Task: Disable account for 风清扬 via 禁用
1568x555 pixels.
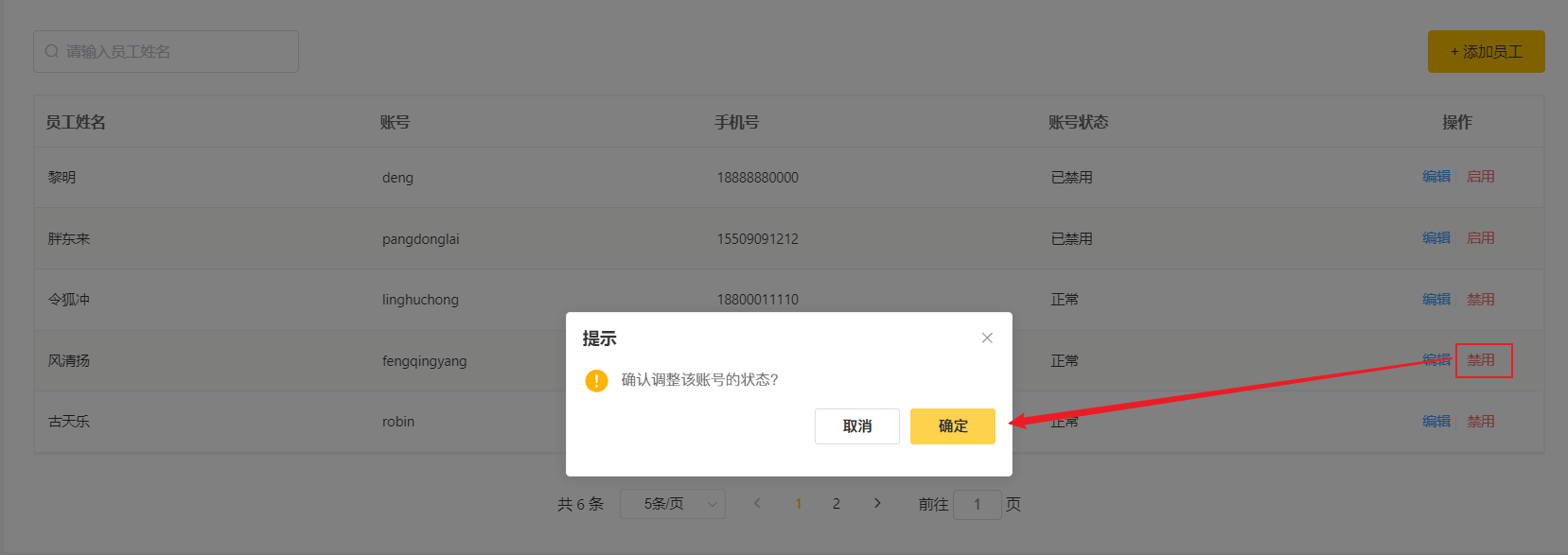Action: click(1481, 360)
